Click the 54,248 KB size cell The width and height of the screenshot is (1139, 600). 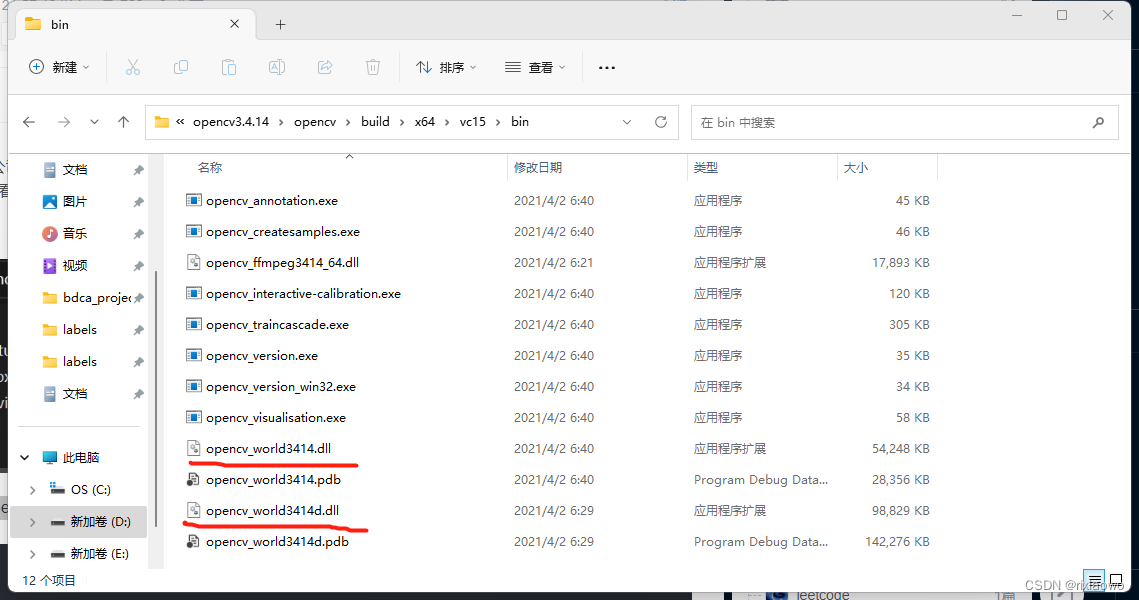tap(901, 449)
